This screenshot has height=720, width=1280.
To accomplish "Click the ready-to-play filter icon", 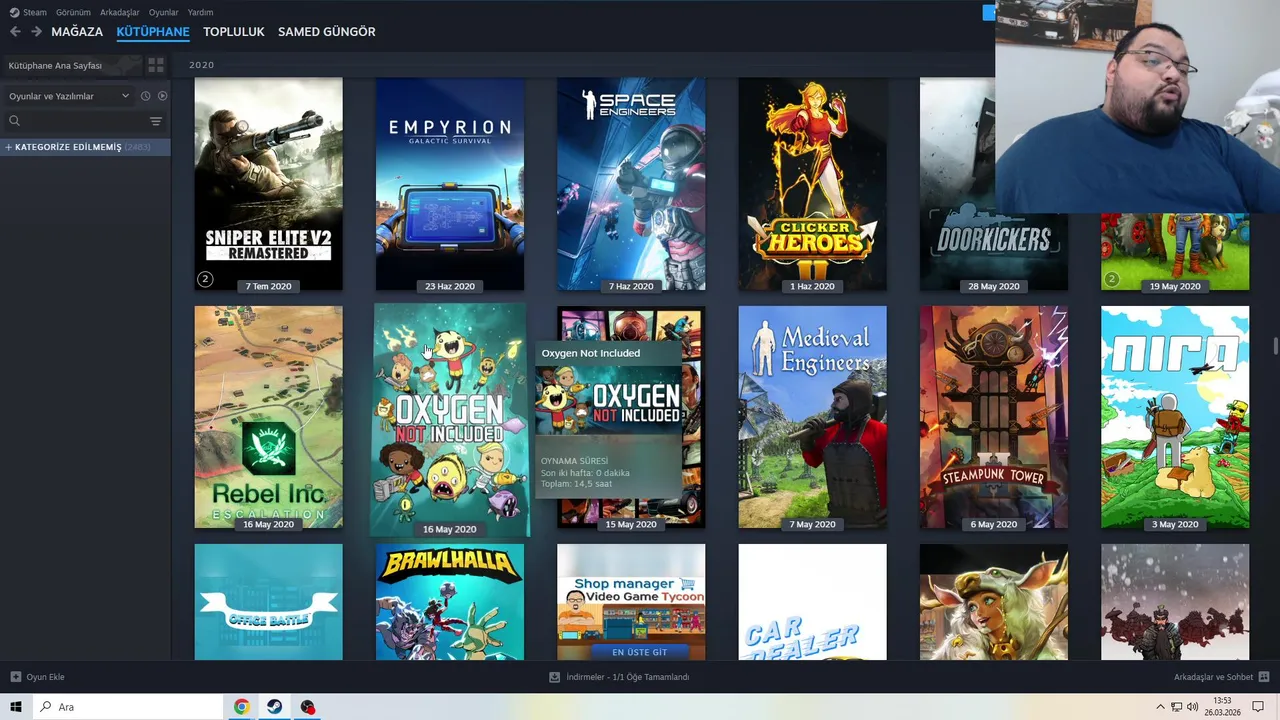I will pos(162,96).
